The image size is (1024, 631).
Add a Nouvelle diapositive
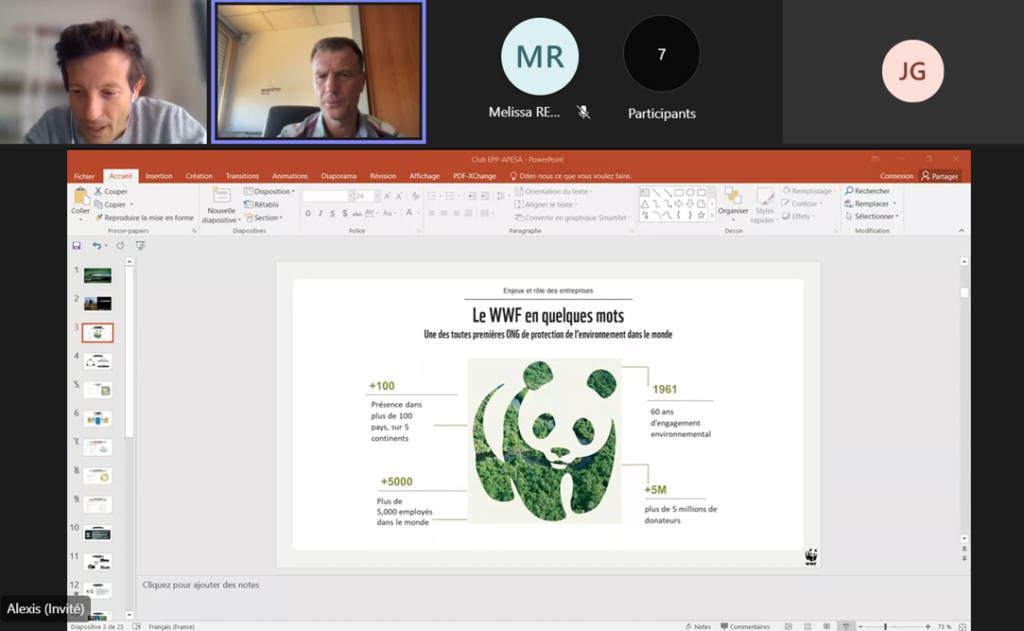click(221, 205)
